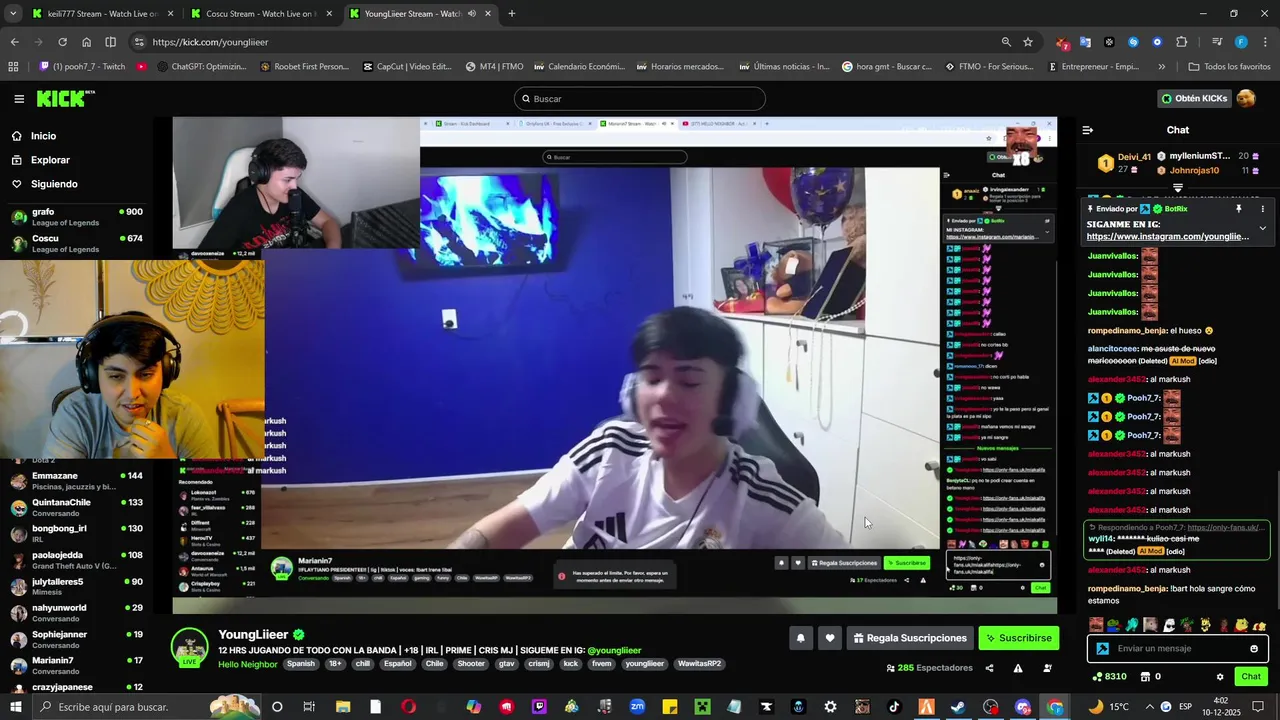Open Sophiejanner channel in sidebar
Viewport: 1280px width, 720px height.
click(78, 639)
